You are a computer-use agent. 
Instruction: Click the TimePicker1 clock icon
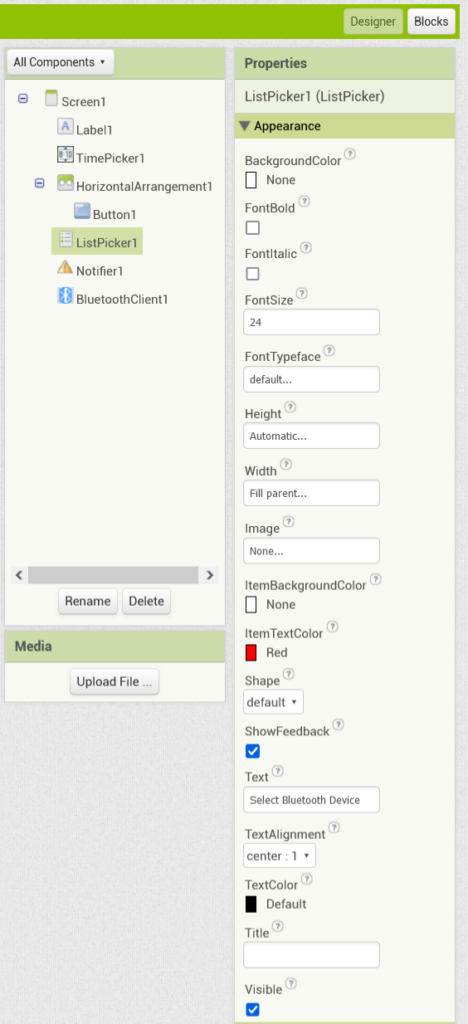click(x=65, y=155)
